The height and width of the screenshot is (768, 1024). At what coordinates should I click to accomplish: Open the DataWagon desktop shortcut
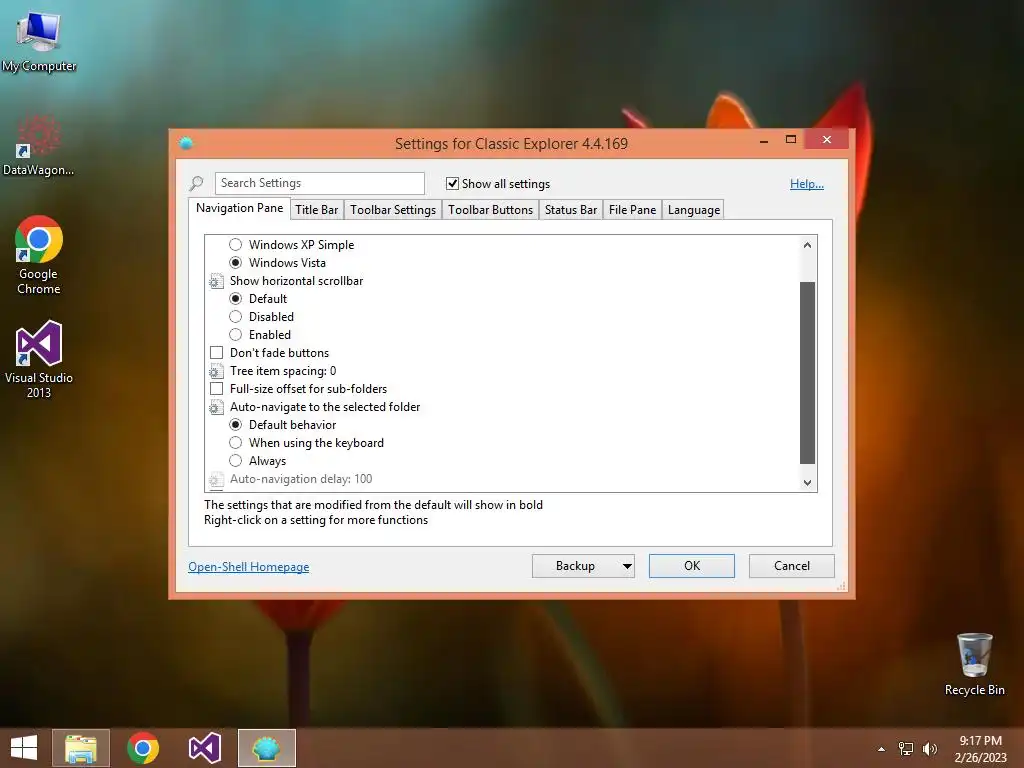click(x=38, y=145)
